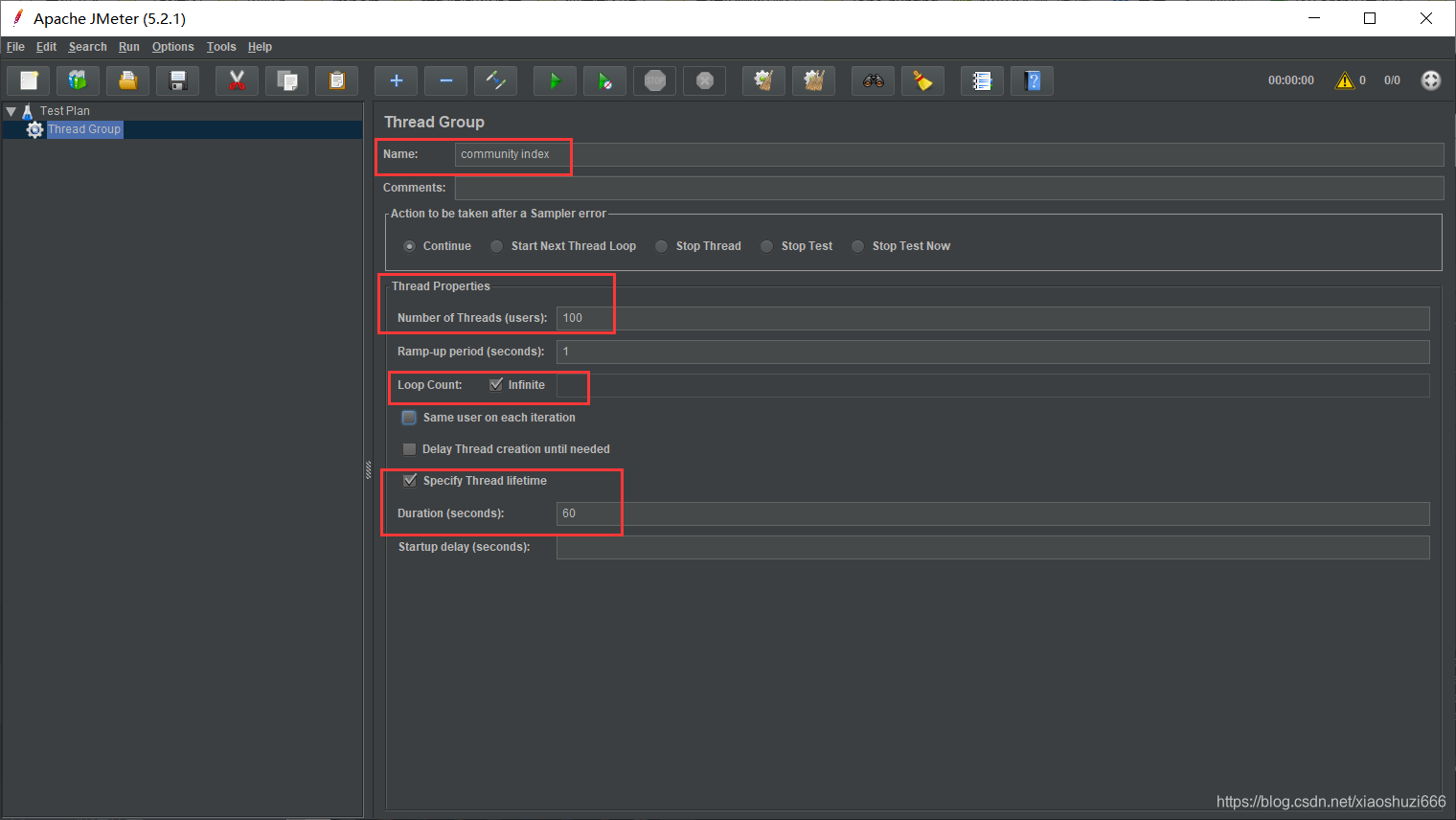
Task: Click the Number of Threads field
Action: pos(992,318)
